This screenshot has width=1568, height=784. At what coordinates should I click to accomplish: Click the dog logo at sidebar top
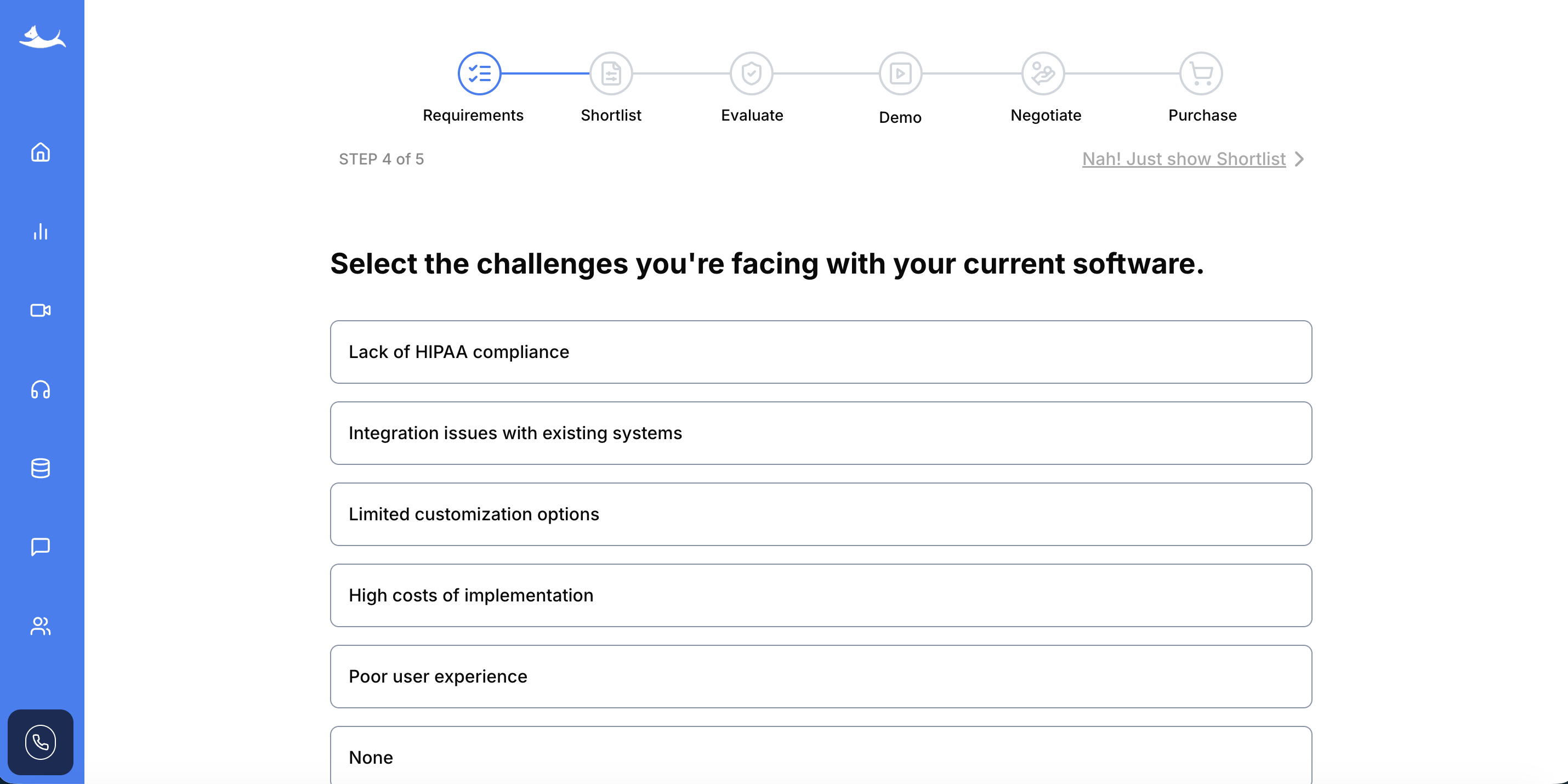(x=42, y=37)
